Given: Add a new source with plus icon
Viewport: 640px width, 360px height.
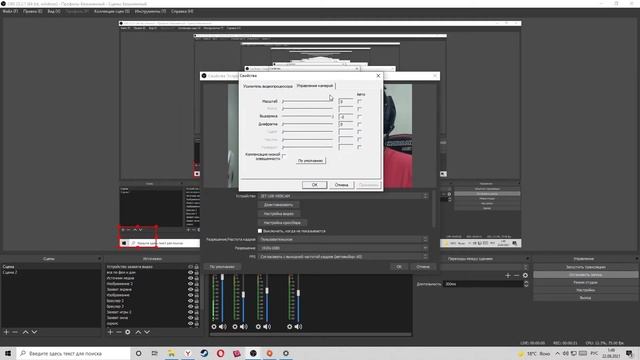Looking at the screenshot, I should click(x=110, y=332).
